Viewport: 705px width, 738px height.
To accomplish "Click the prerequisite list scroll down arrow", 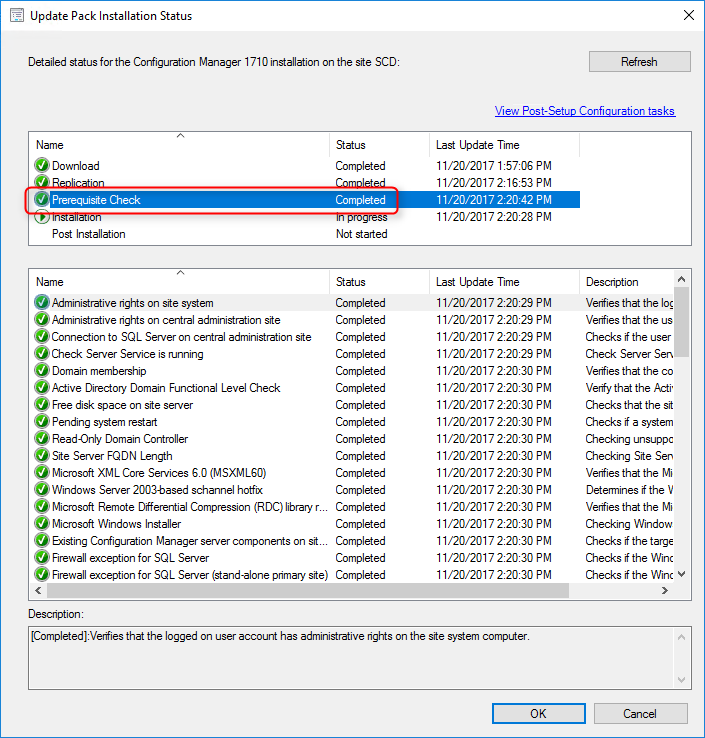I will click(681, 574).
